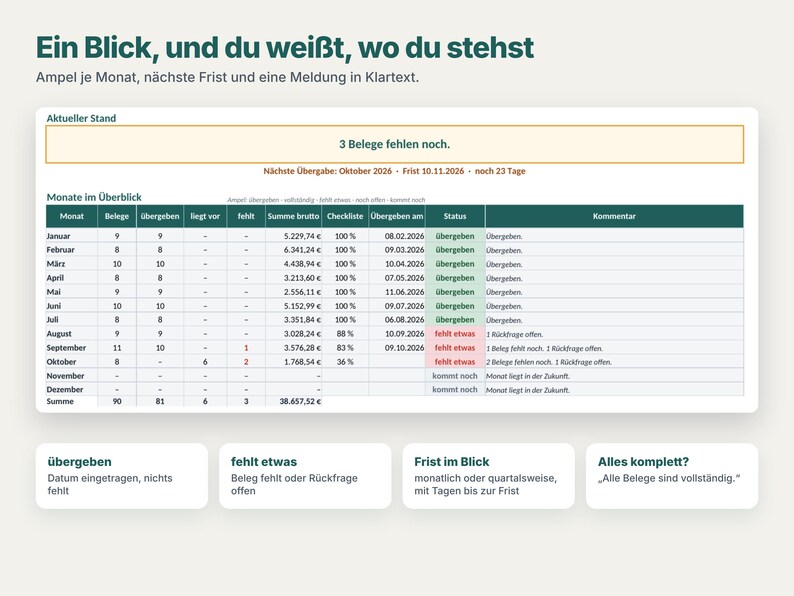Select the 'Übergeben am' column header

click(397, 216)
